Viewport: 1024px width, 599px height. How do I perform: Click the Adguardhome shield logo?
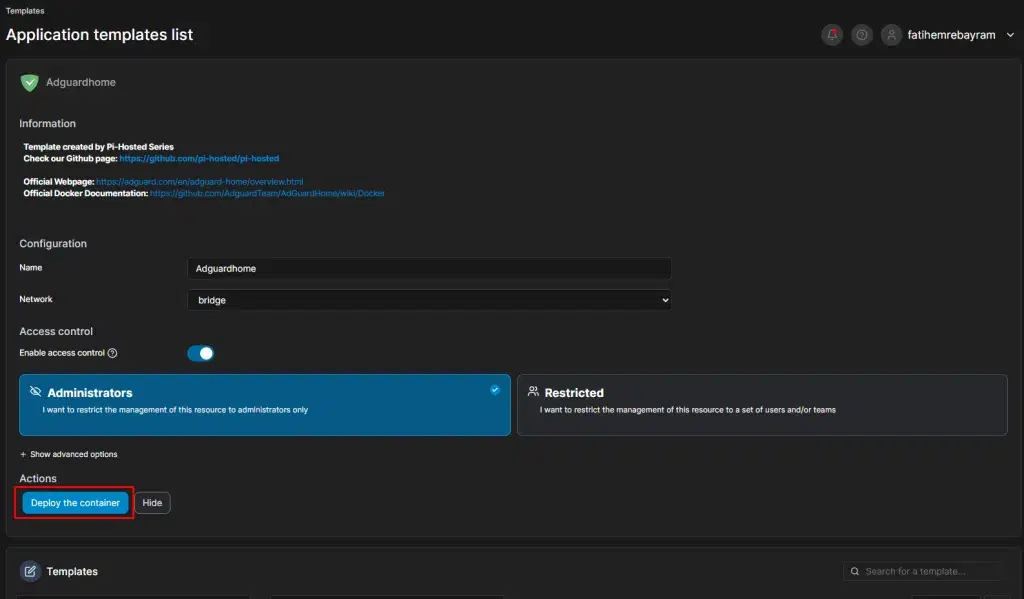(x=29, y=82)
